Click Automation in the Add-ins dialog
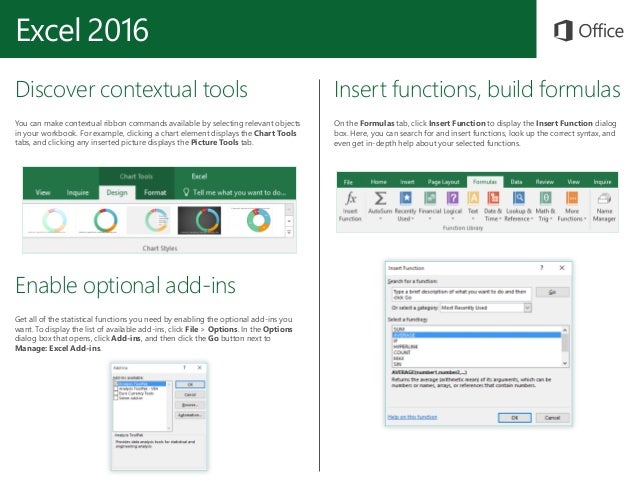Viewport: 638px width, 493px height. click(190, 415)
